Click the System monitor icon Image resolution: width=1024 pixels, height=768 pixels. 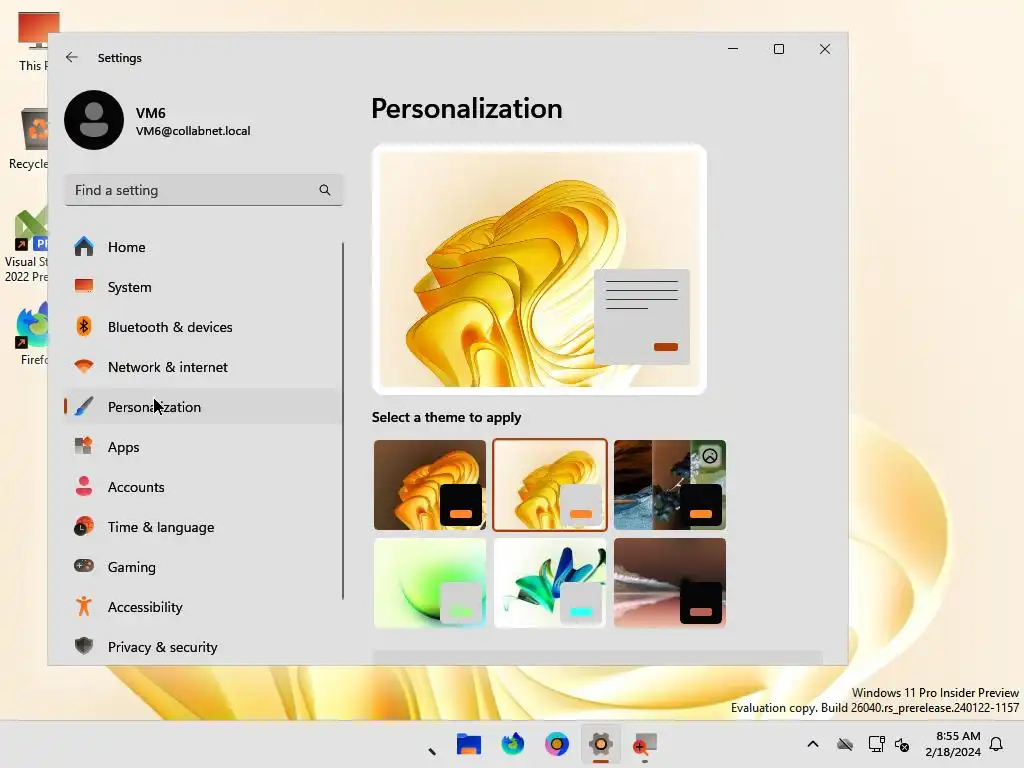pos(84,286)
